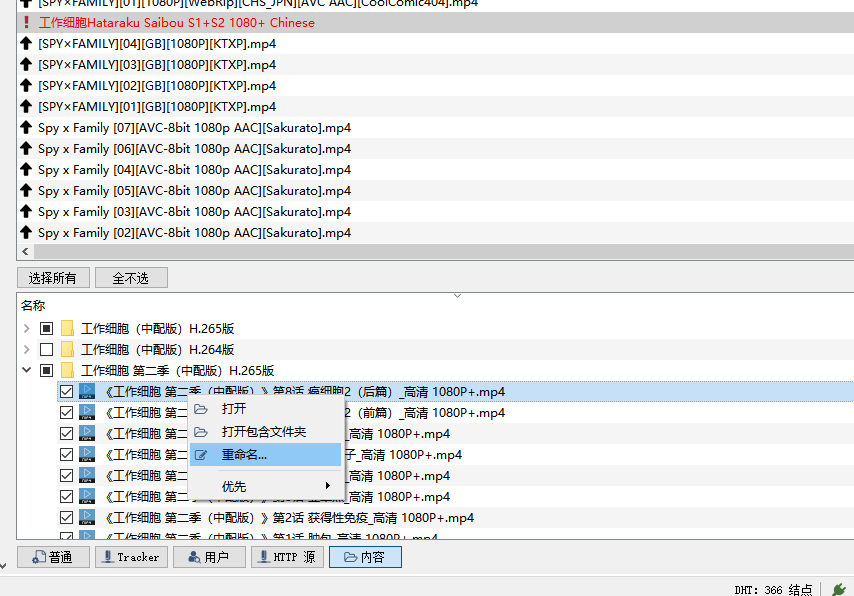This screenshot has width=854, height=596.
Task: Uncheck the 第8话 癌细胞2（后篇）file checkbox
Action: [66, 391]
